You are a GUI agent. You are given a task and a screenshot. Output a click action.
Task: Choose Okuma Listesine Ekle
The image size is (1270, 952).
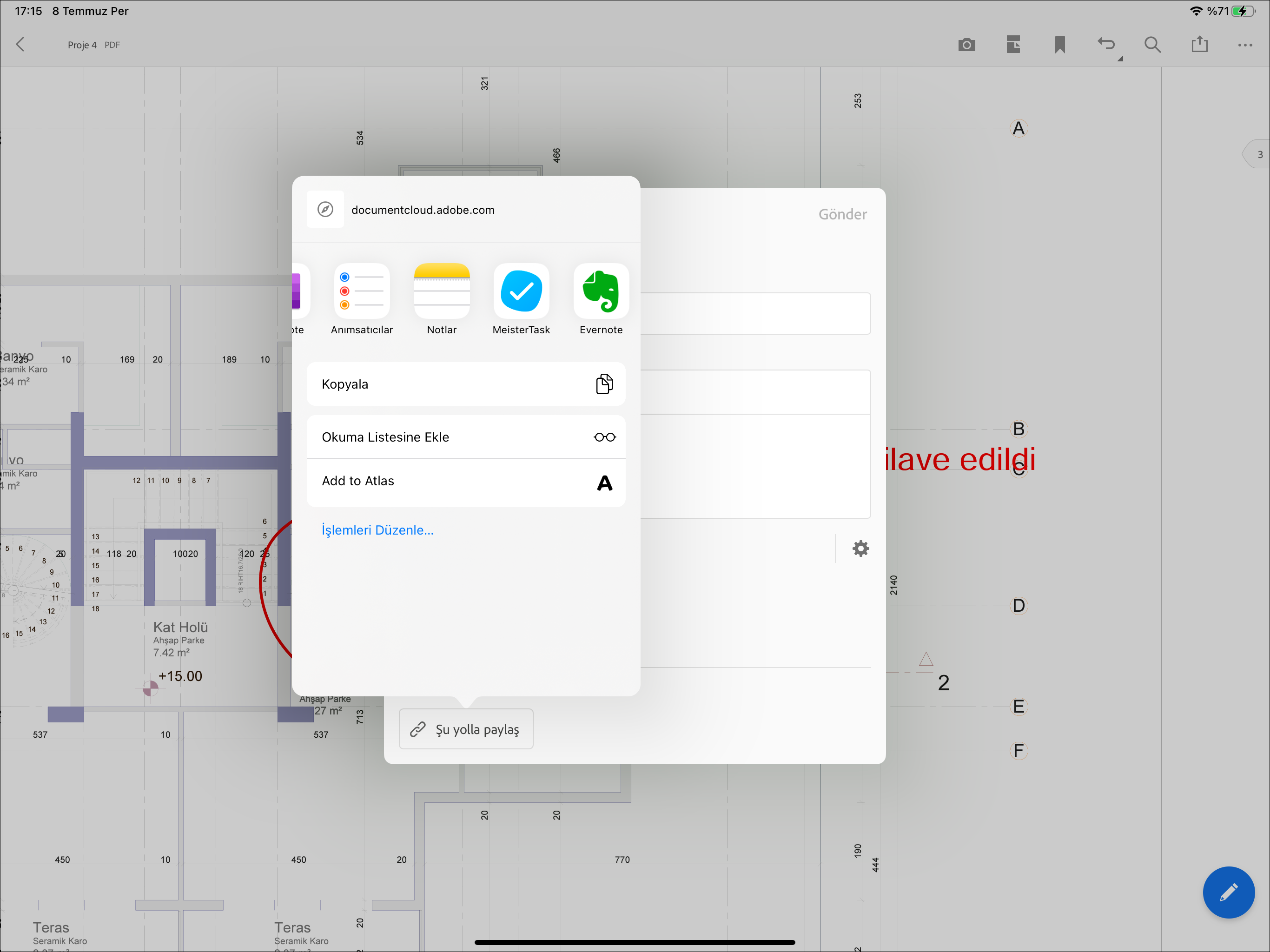point(466,437)
